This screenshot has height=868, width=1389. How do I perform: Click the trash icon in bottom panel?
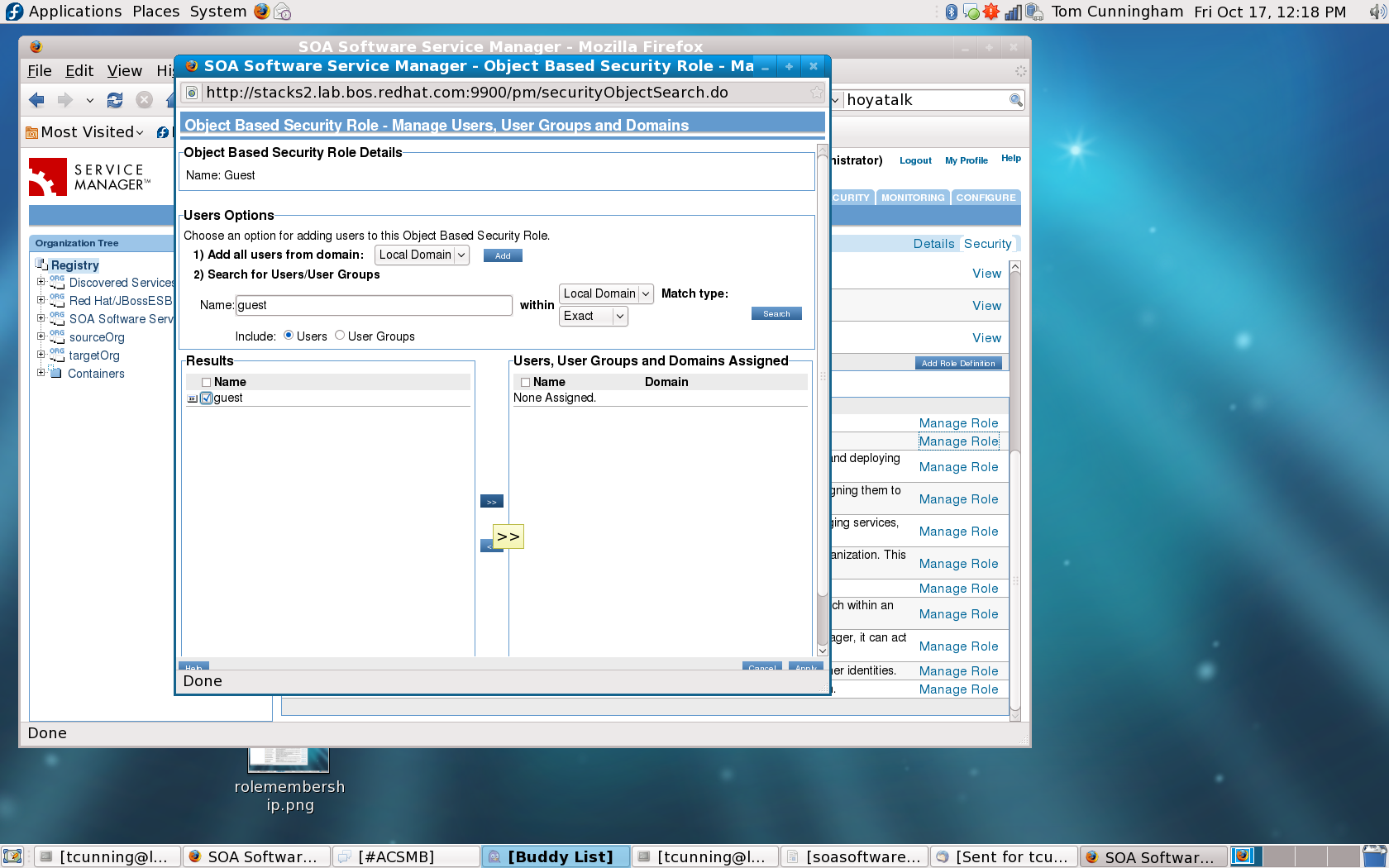(1375, 856)
